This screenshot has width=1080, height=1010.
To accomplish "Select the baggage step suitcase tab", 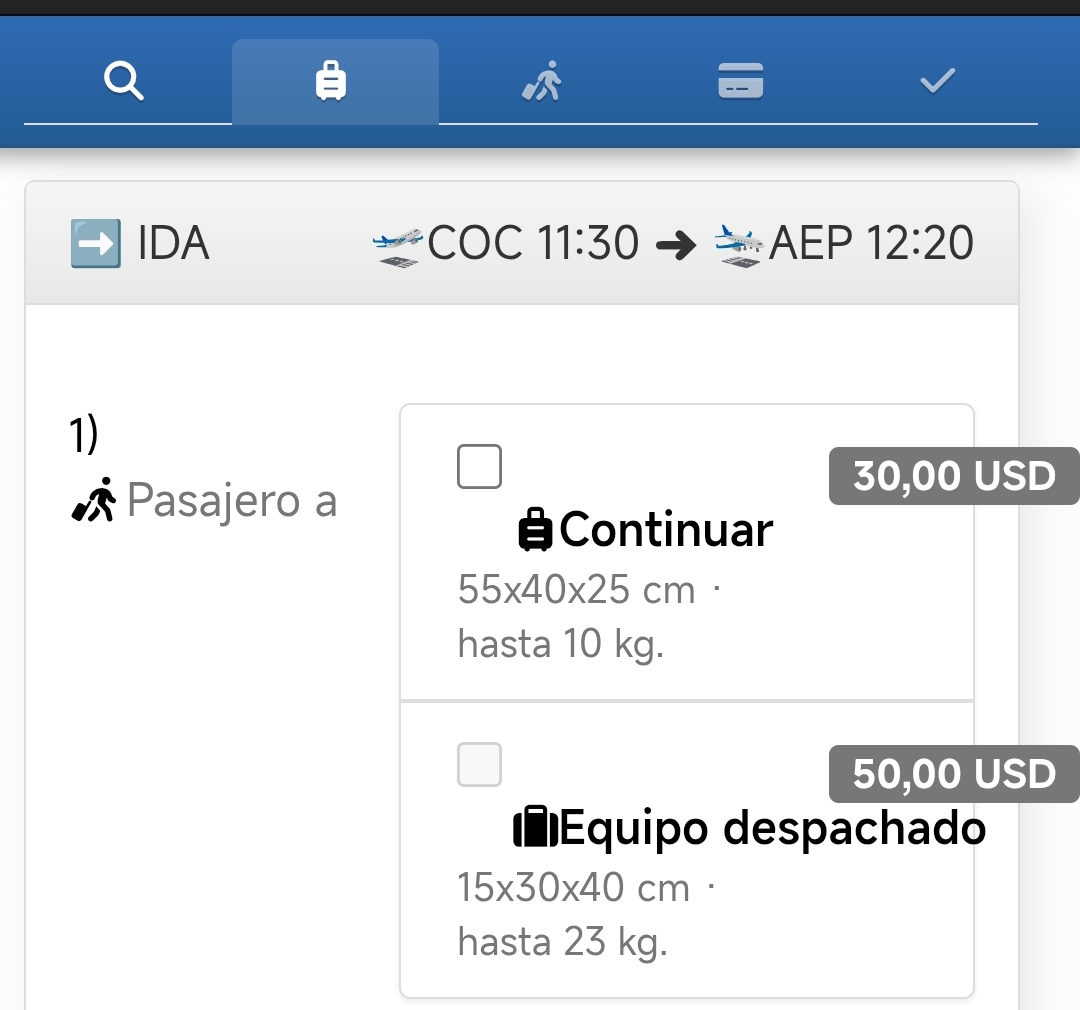I will (x=331, y=81).
